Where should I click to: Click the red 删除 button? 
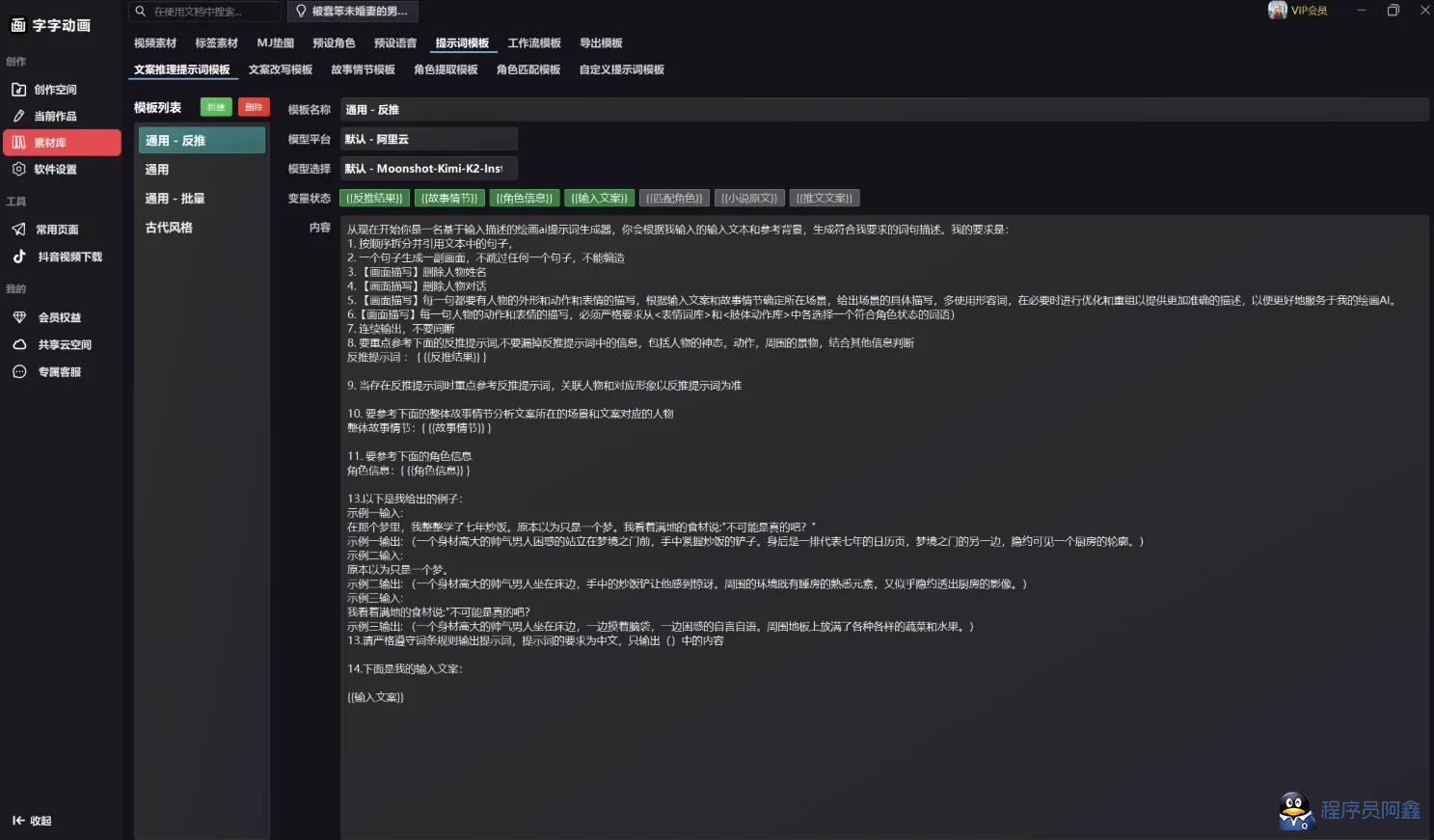(x=254, y=107)
